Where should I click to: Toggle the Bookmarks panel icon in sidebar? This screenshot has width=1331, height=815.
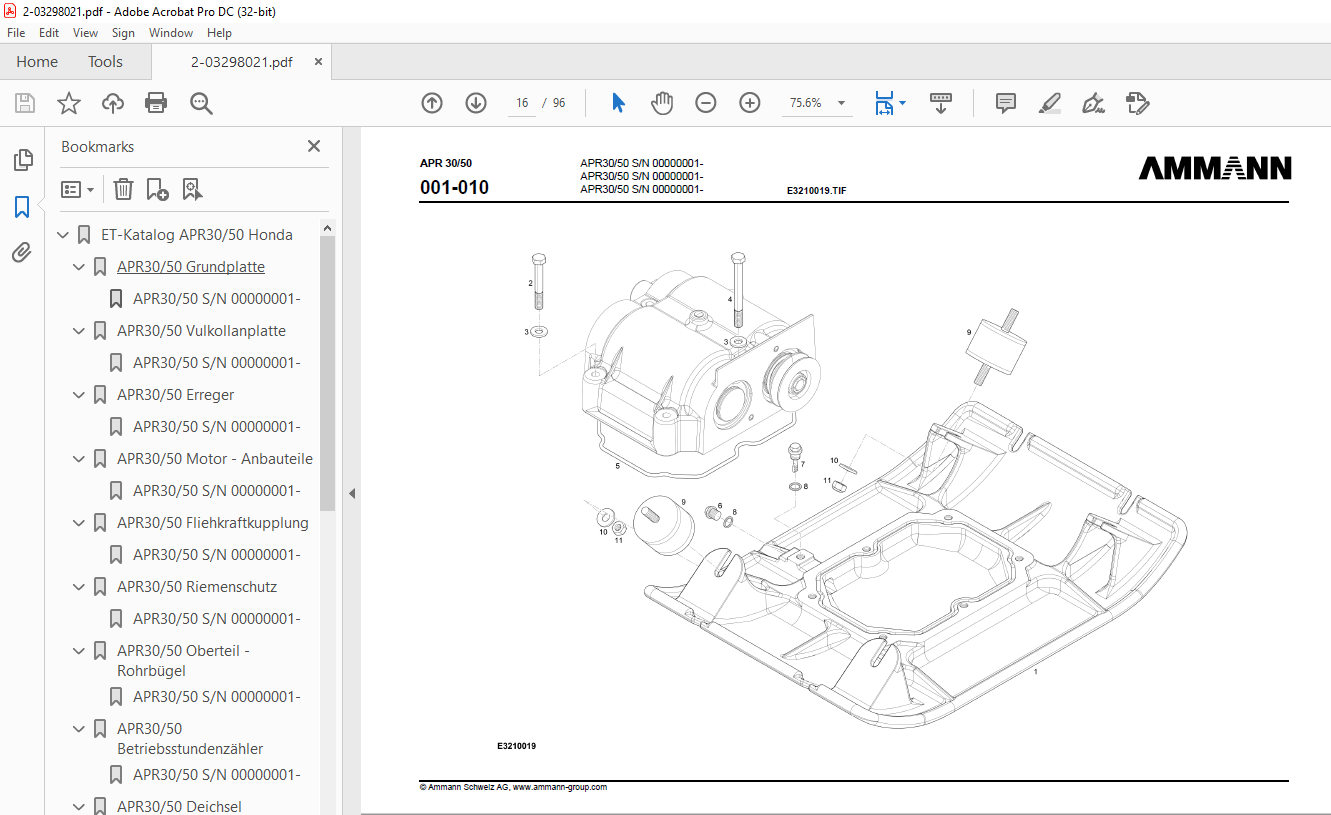point(22,207)
